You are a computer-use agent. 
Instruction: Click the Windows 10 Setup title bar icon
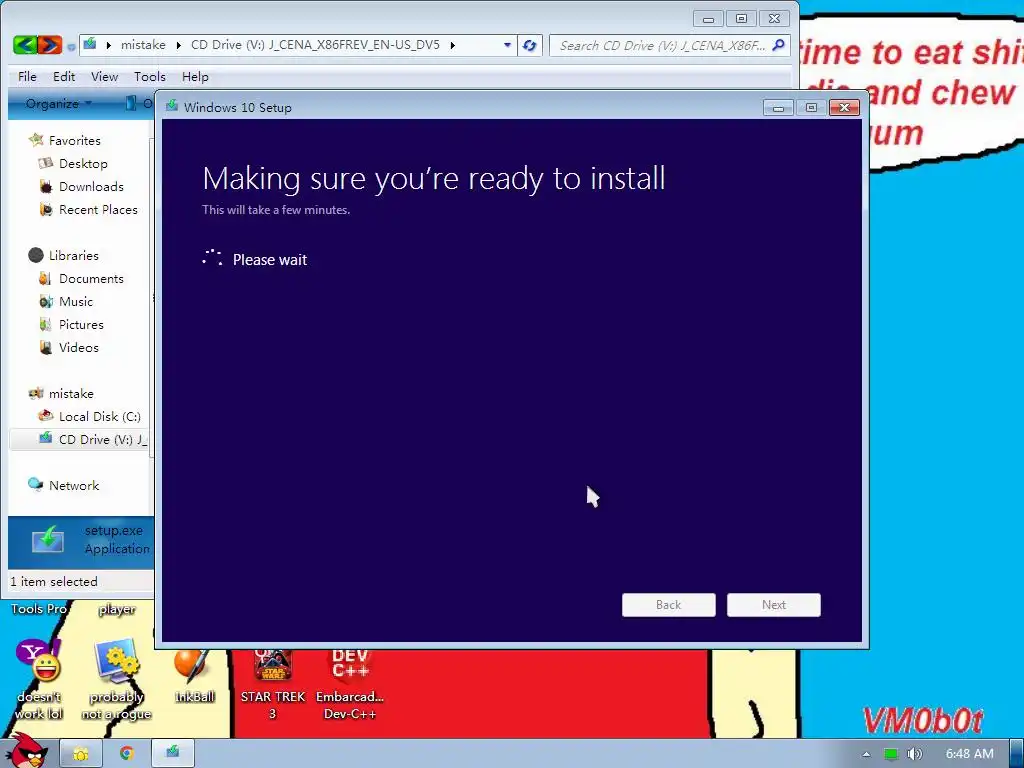pyautogui.click(x=172, y=106)
